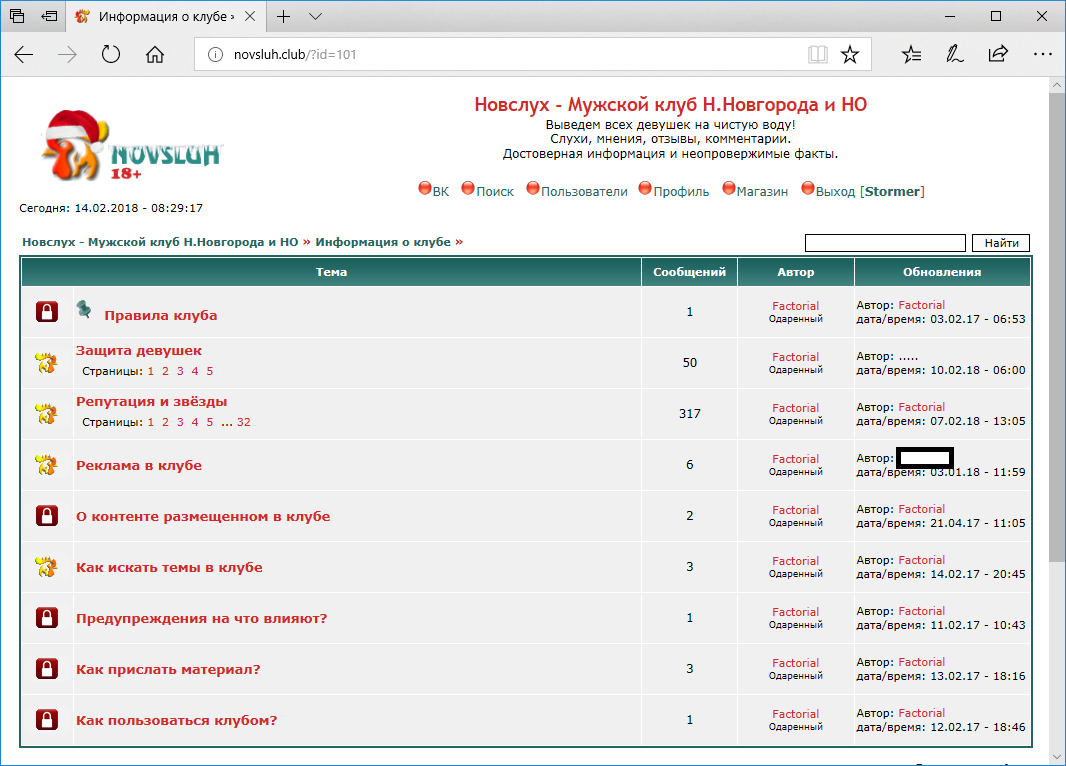
Task: Open the Профиль menu item
Action: [x=681, y=191]
